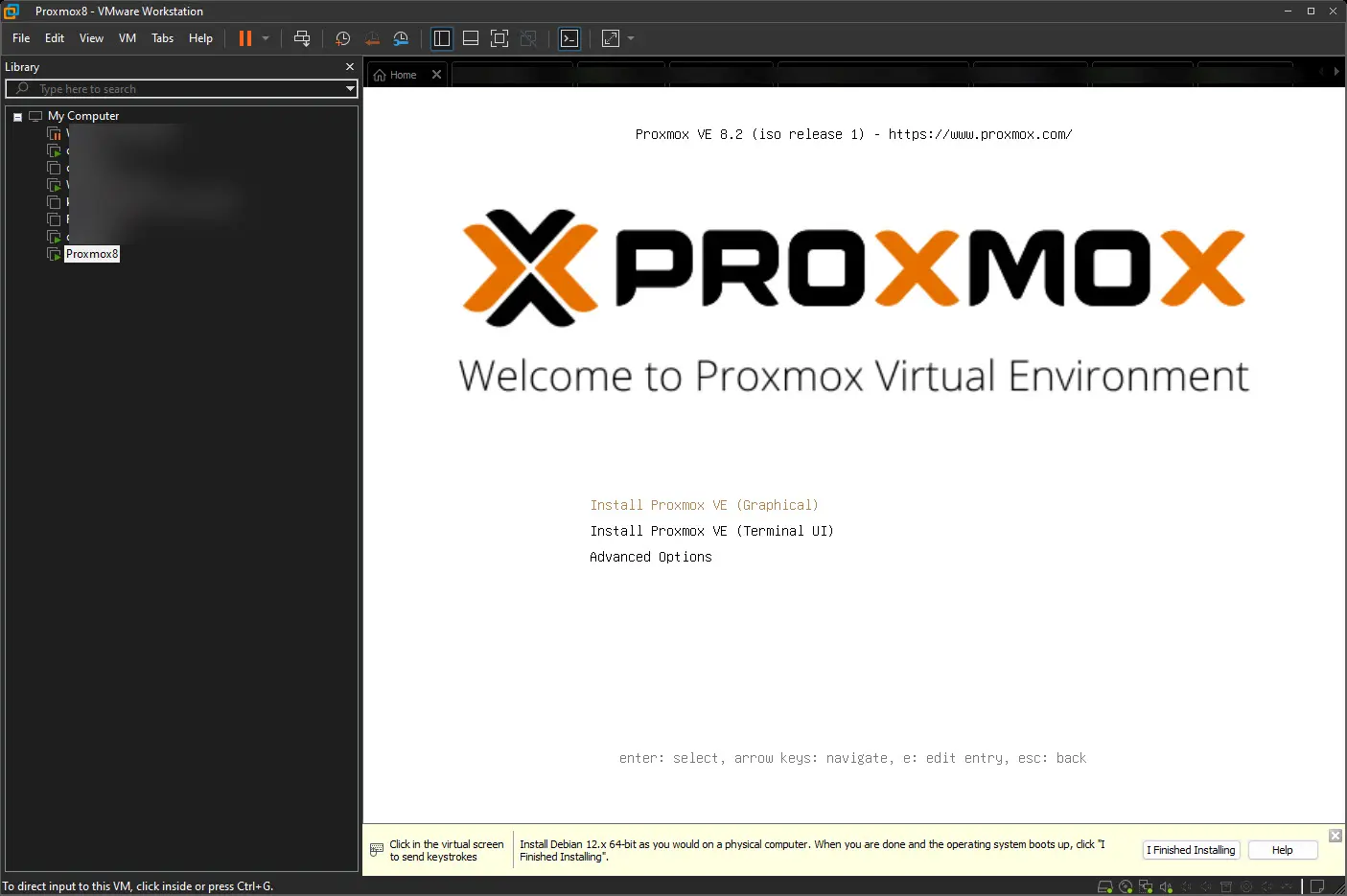Select the Proxmox8 VM in the library
Image resolution: width=1347 pixels, height=896 pixels.
click(92, 254)
